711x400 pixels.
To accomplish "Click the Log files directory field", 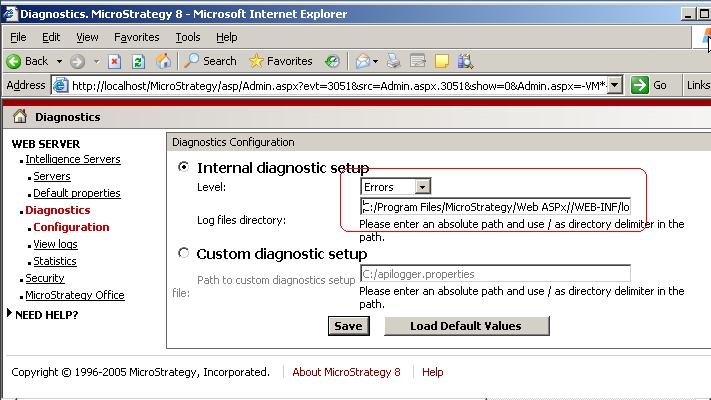I will (496, 207).
